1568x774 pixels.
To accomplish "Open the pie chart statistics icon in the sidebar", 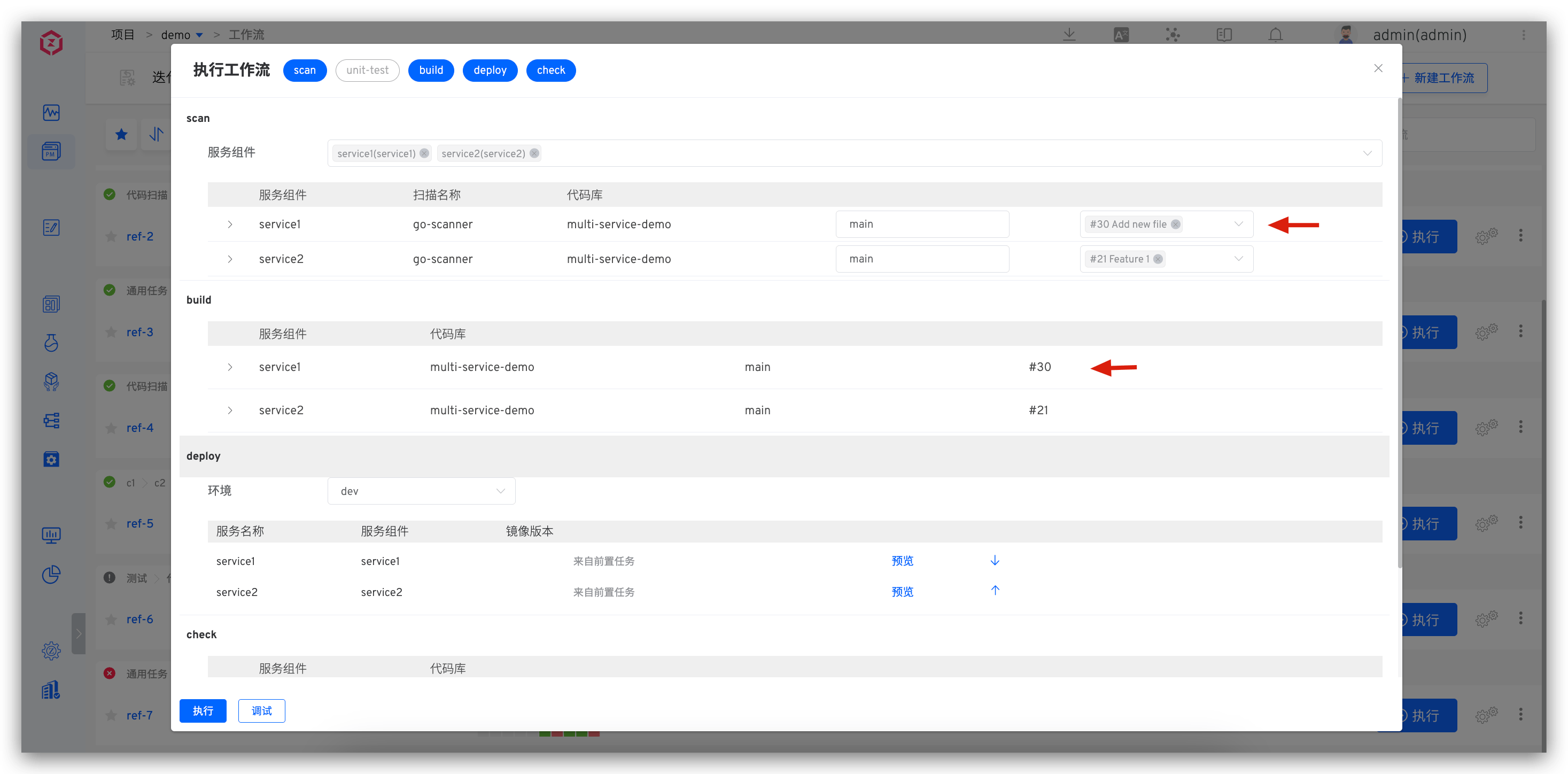I will (51, 574).
